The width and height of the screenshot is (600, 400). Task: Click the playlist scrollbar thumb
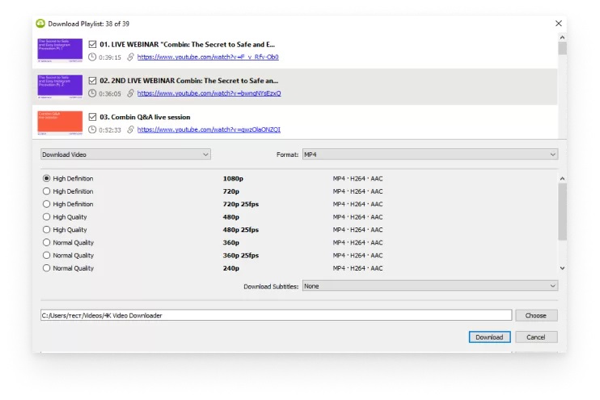click(x=562, y=49)
